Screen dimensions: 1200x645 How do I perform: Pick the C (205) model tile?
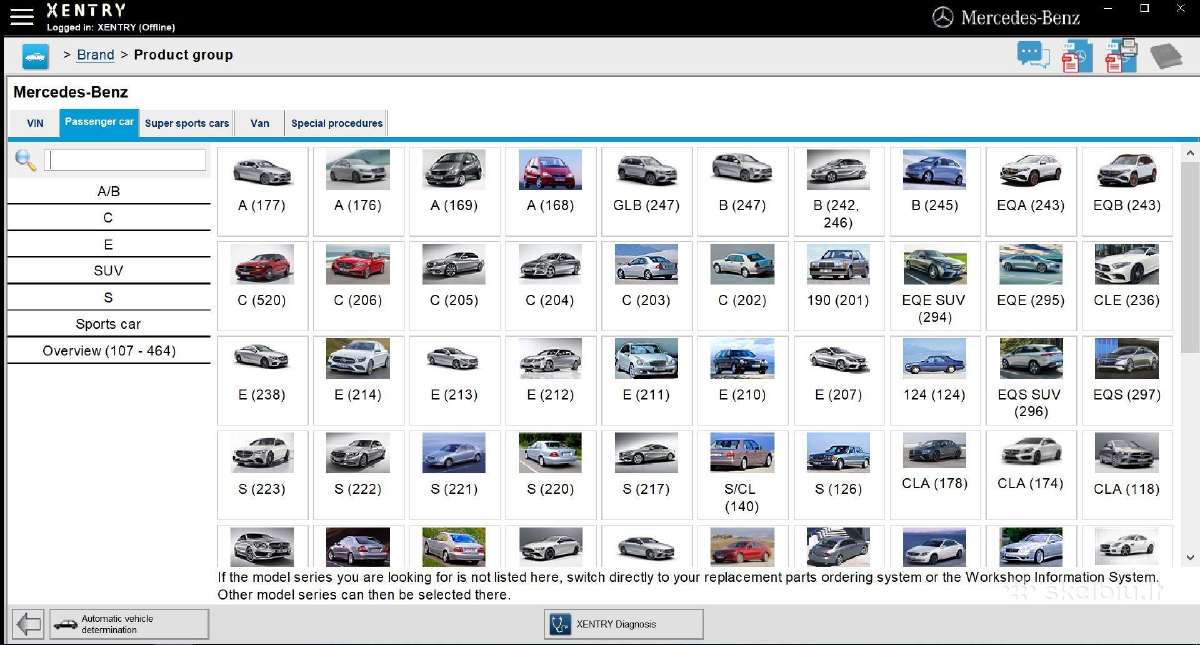click(x=454, y=285)
